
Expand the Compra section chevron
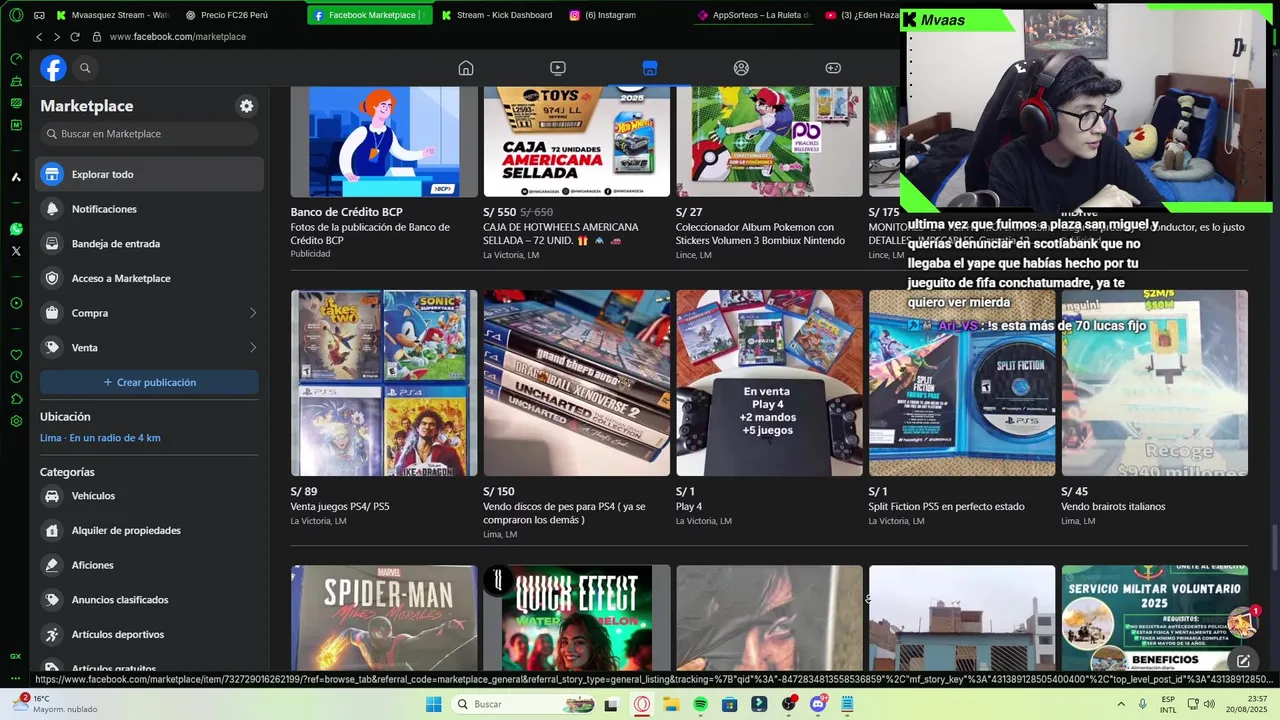coord(252,313)
